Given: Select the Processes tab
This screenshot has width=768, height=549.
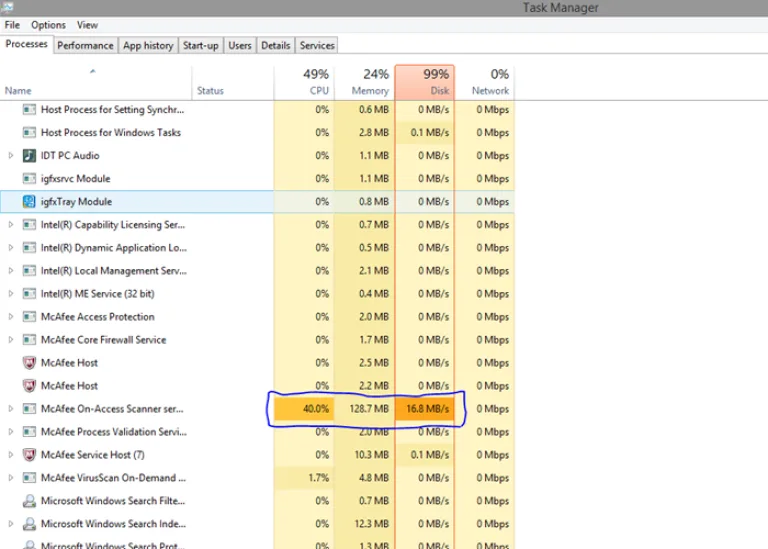Looking at the screenshot, I should (x=26, y=44).
